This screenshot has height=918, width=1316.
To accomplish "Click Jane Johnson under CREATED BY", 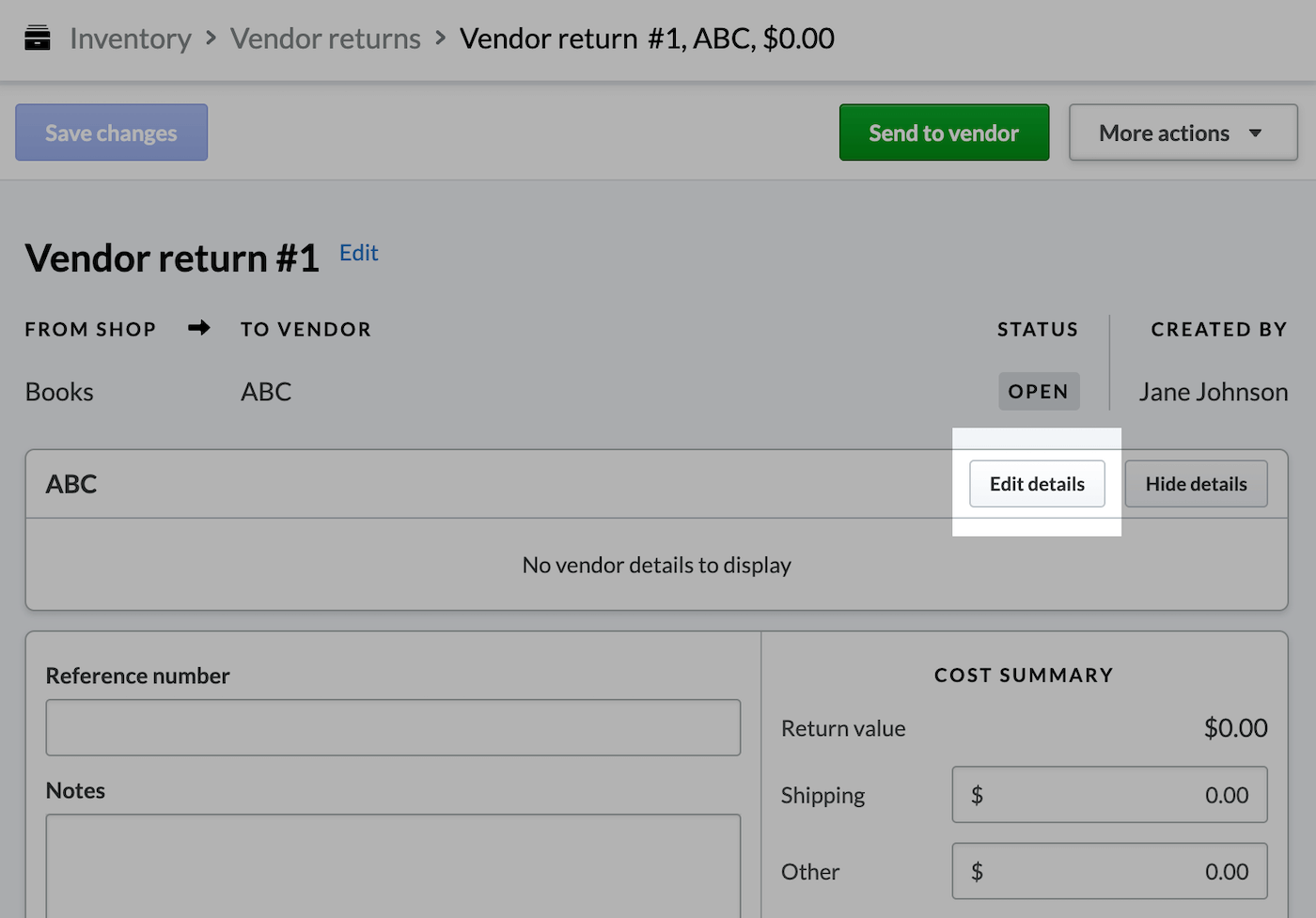I will (x=1213, y=391).
